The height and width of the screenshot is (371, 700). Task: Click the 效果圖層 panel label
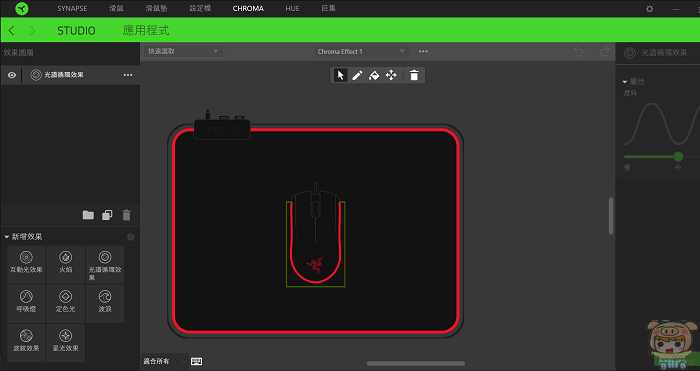[x=18, y=53]
